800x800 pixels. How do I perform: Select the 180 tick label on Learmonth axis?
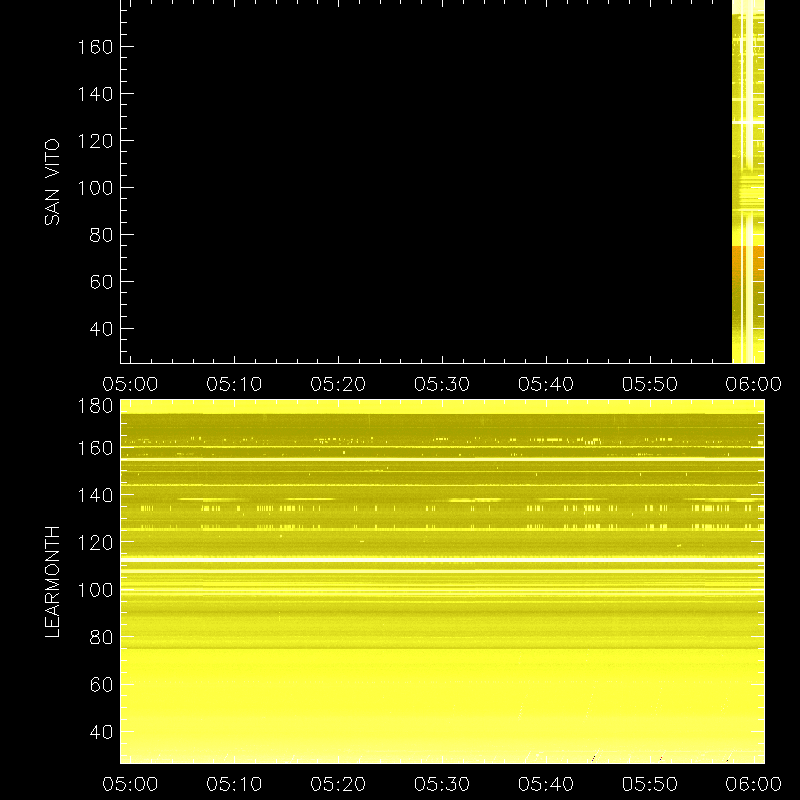point(95,406)
